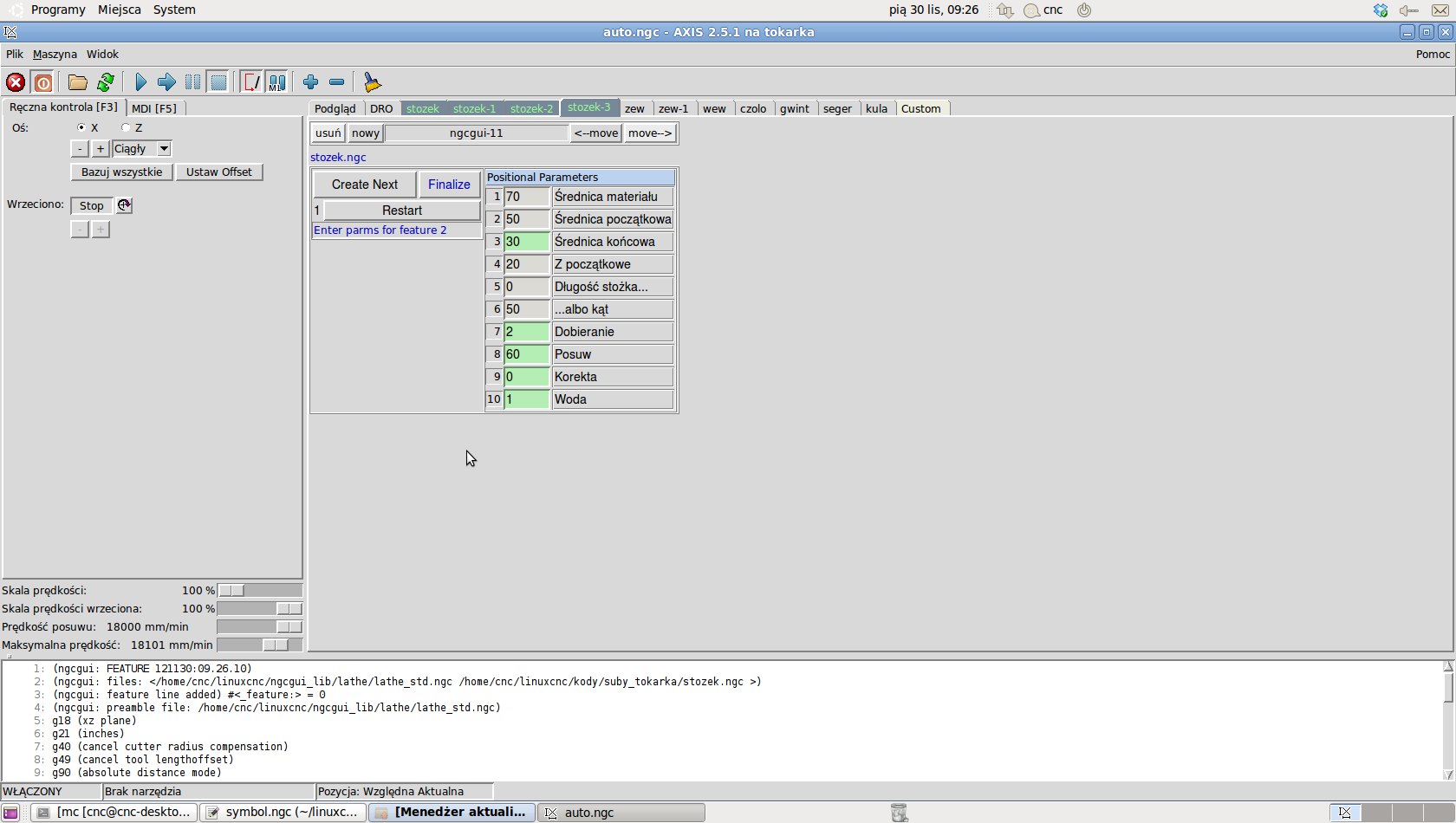Run the program with play icon
The image size is (1456, 823).
tap(141, 82)
